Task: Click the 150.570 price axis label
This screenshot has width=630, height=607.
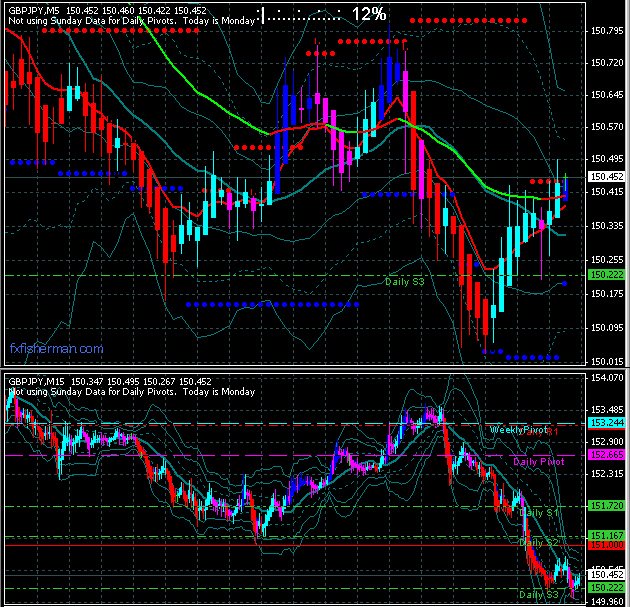Action: (607, 127)
